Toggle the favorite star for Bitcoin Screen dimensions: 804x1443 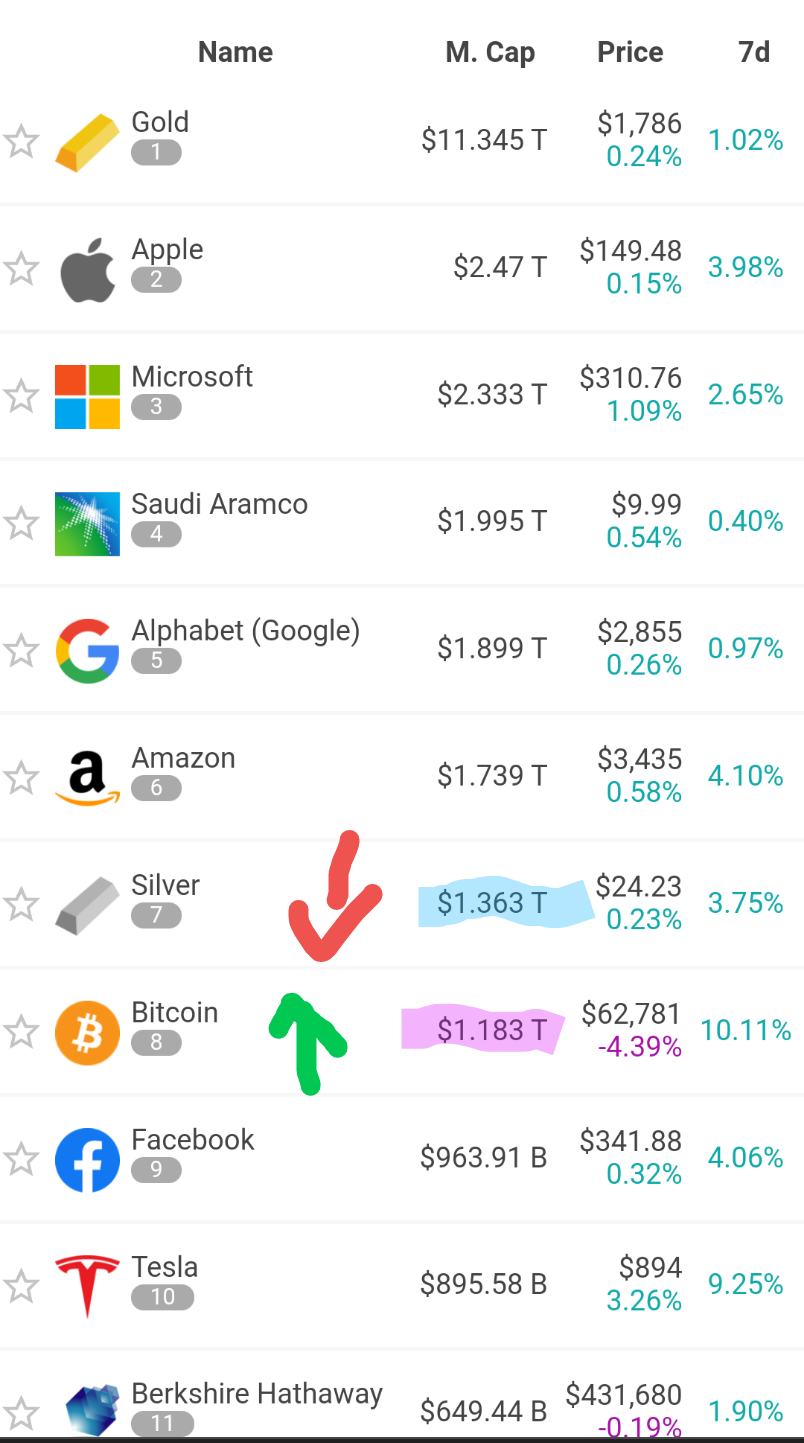pos(21,1031)
